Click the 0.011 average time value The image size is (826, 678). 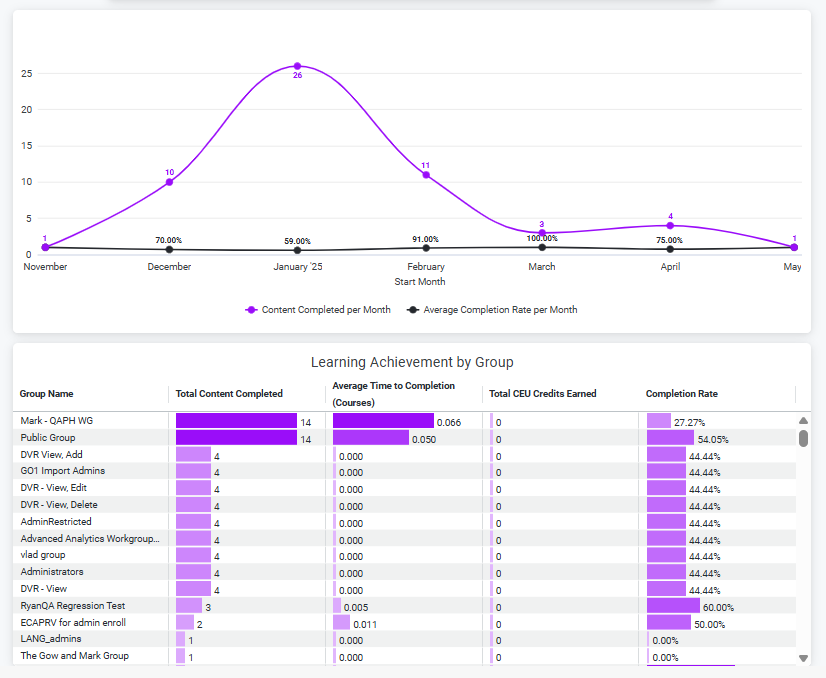point(365,624)
